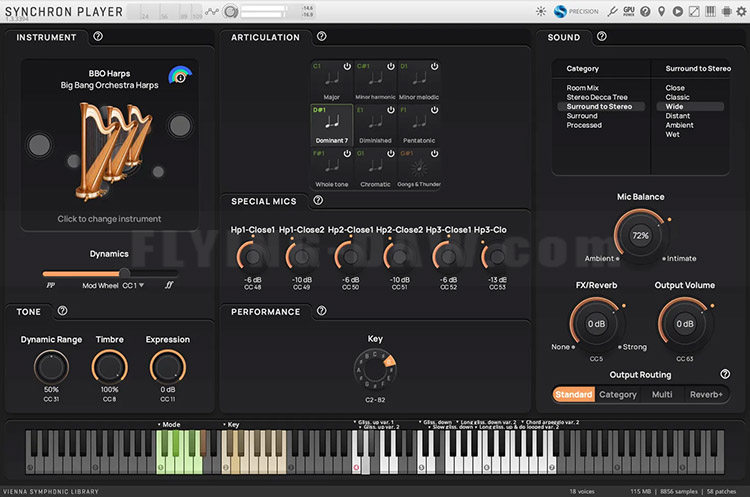Image resolution: width=750 pixels, height=497 pixels.
Task: Toggle the power button on the Major slot
Action: 347,66
